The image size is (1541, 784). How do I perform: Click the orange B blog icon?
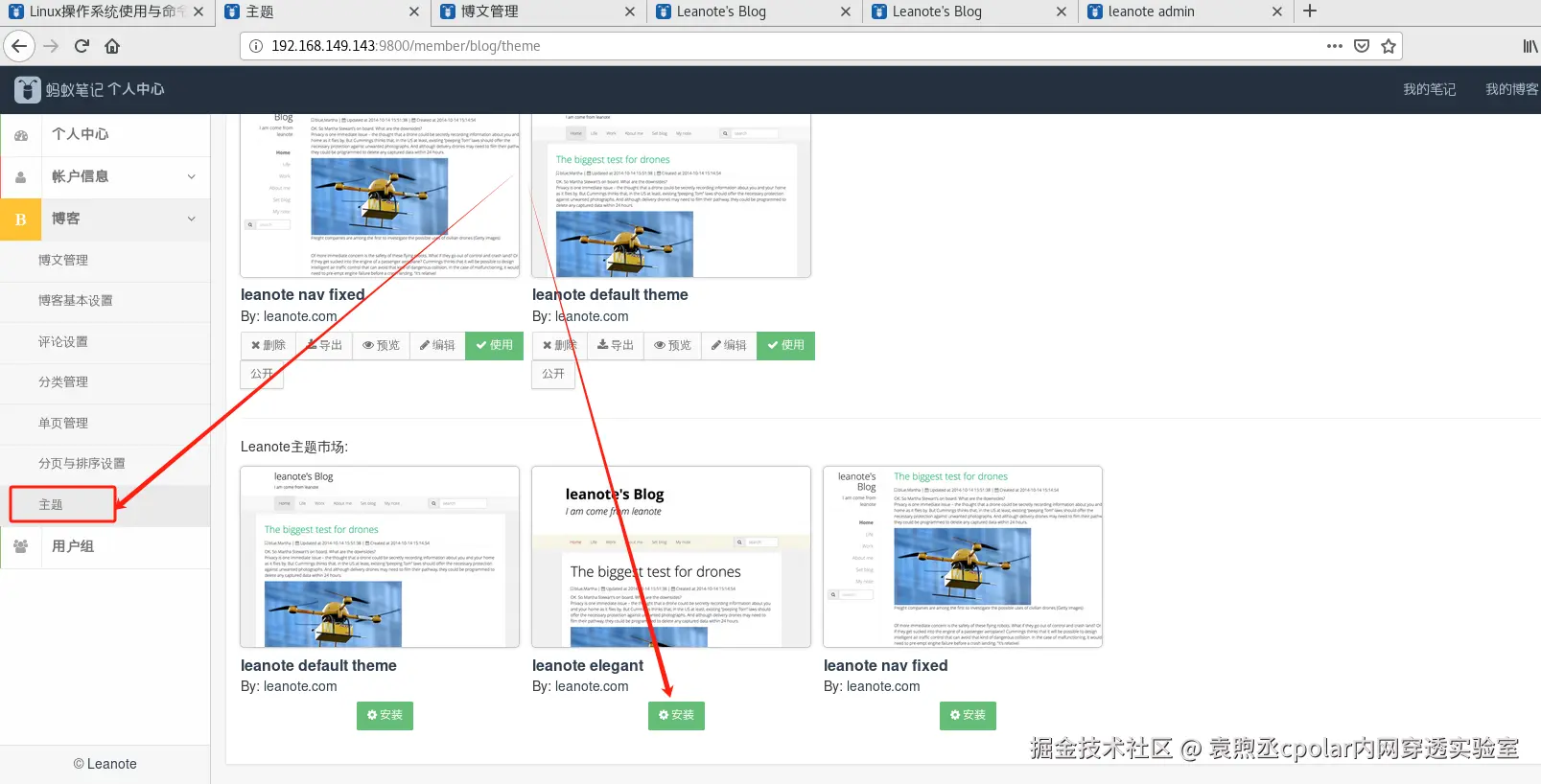point(21,219)
